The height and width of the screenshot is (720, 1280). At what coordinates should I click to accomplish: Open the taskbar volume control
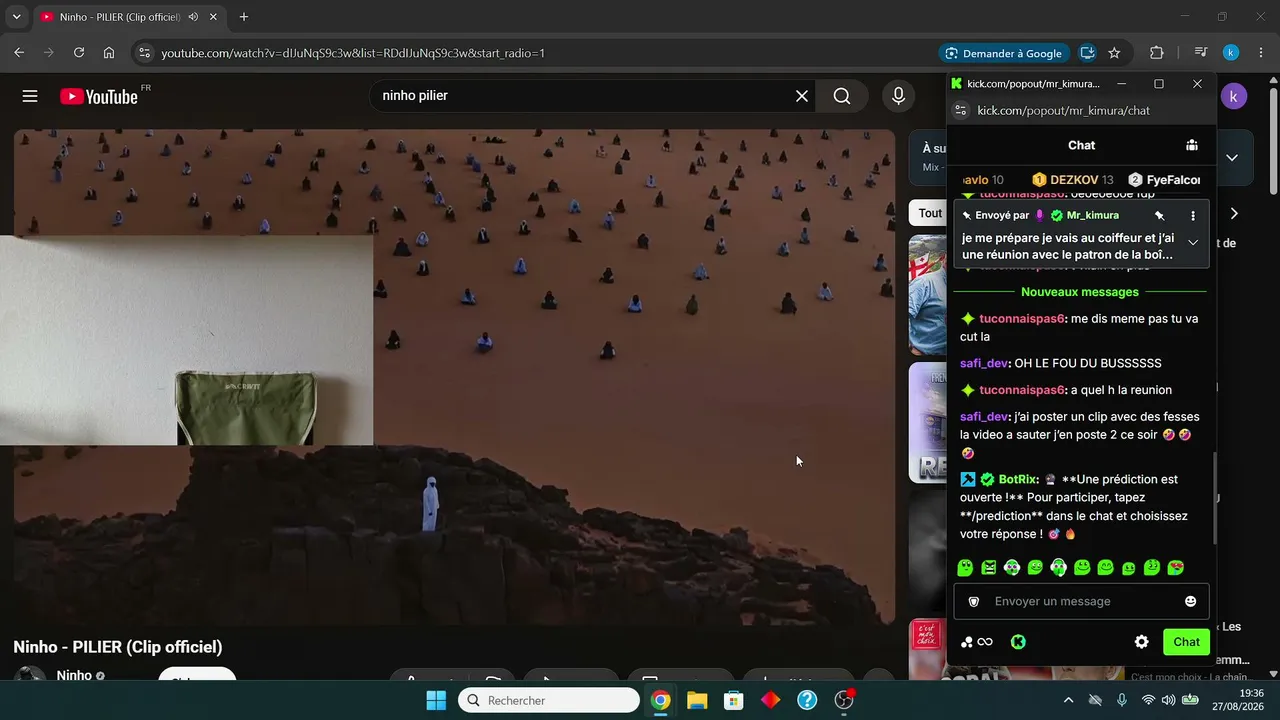[1168, 700]
